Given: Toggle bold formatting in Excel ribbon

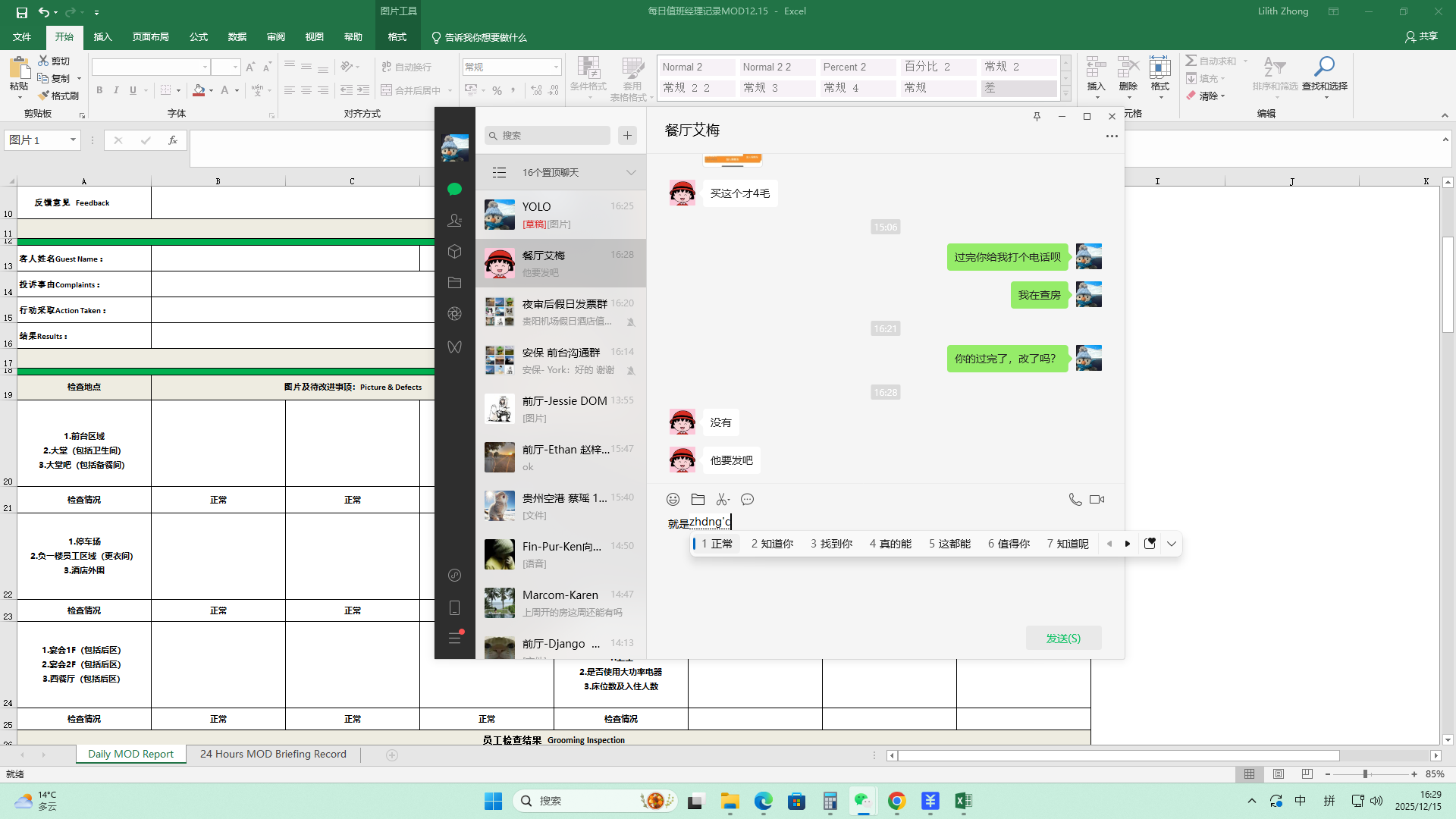Looking at the screenshot, I should tap(99, 90).
